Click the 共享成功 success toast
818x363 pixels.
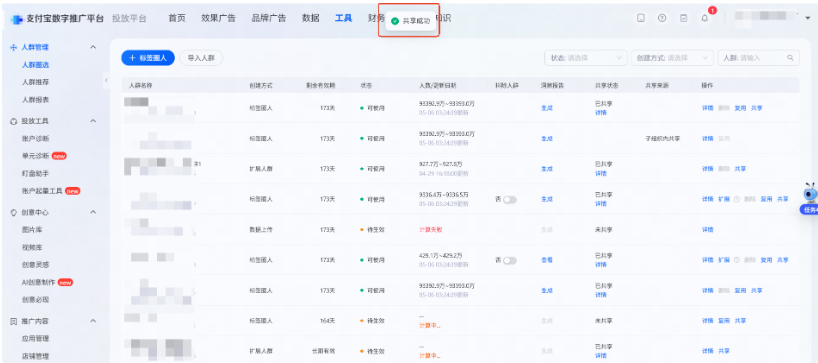pos(410,21)
